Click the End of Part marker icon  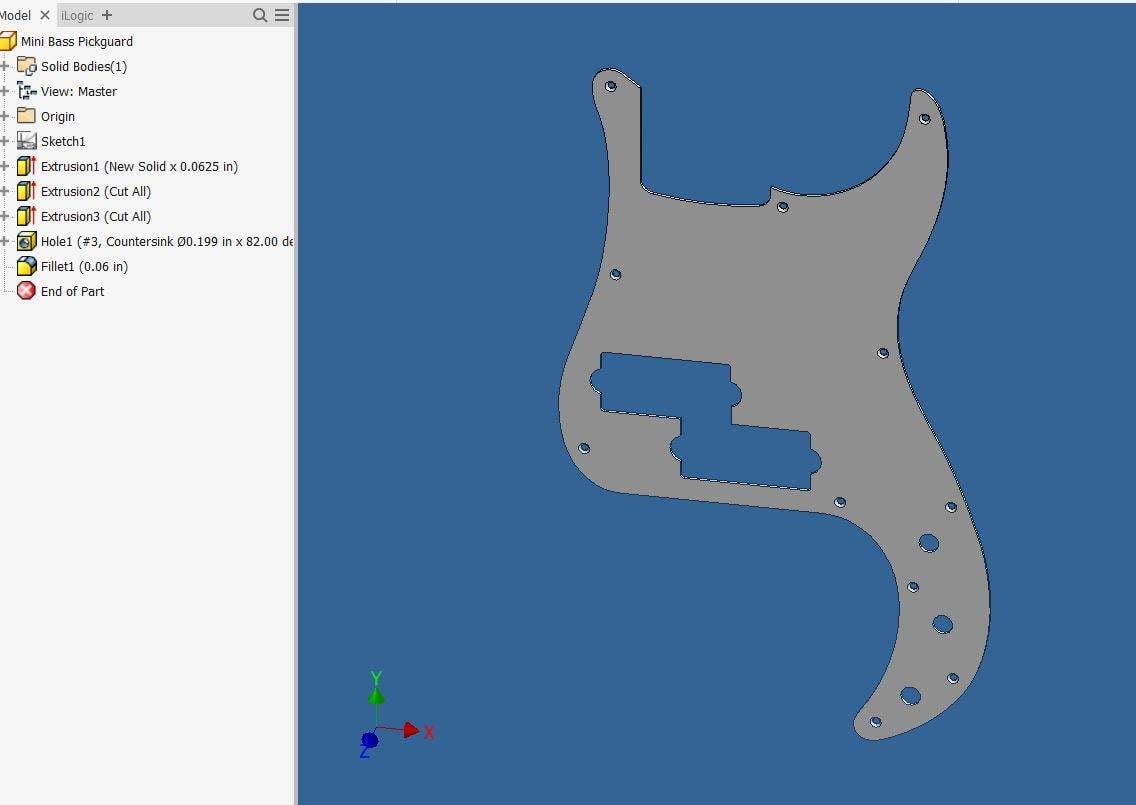[x=26, y=291]
